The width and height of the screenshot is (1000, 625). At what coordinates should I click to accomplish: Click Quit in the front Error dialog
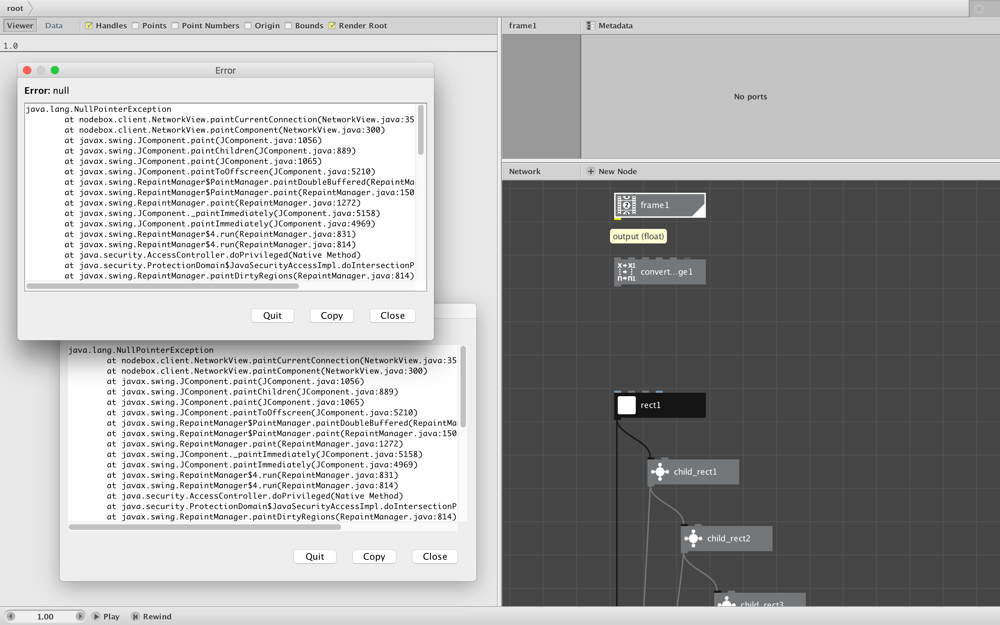272,316
